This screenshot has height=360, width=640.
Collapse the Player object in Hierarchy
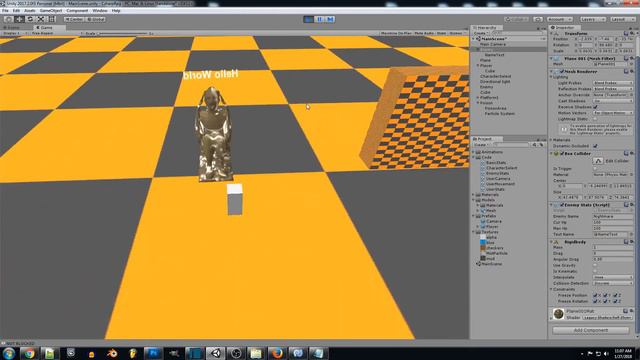478,65
